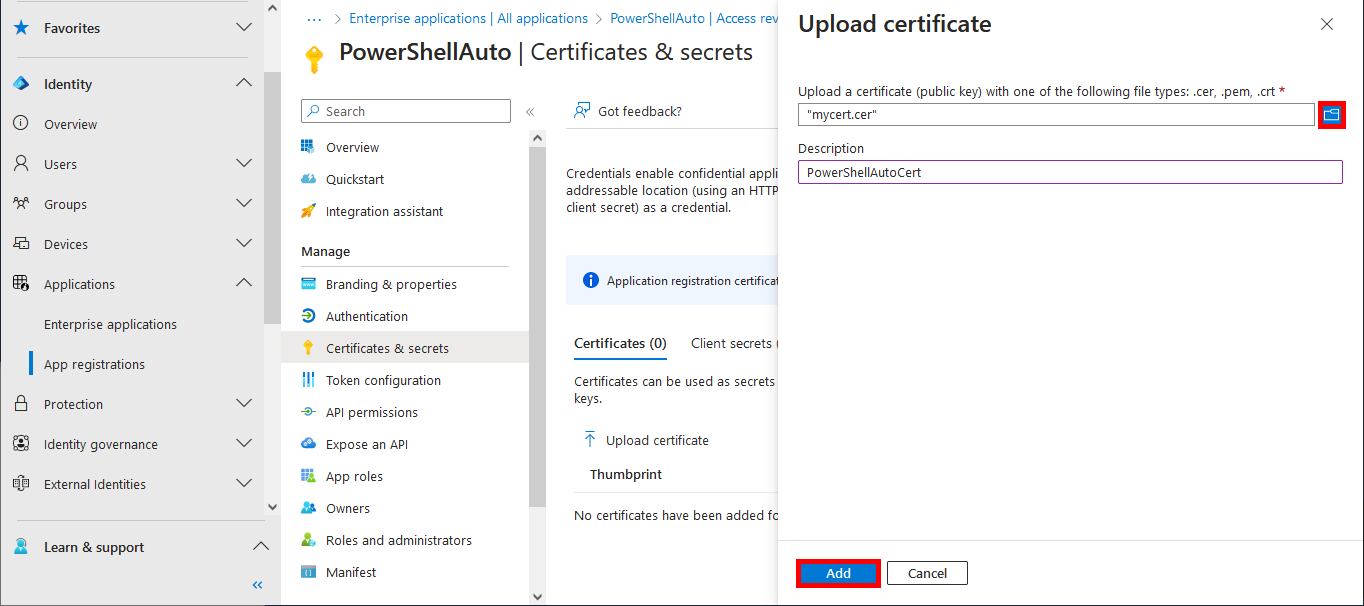Click the Search box above Overview
The image size is (1364, 606).
point(405,110)
